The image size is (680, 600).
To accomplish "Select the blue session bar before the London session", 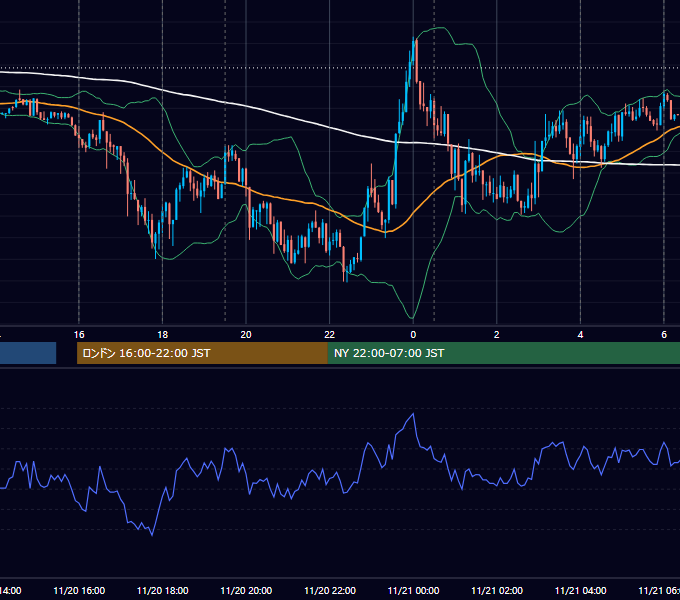I will click(28, 353).
